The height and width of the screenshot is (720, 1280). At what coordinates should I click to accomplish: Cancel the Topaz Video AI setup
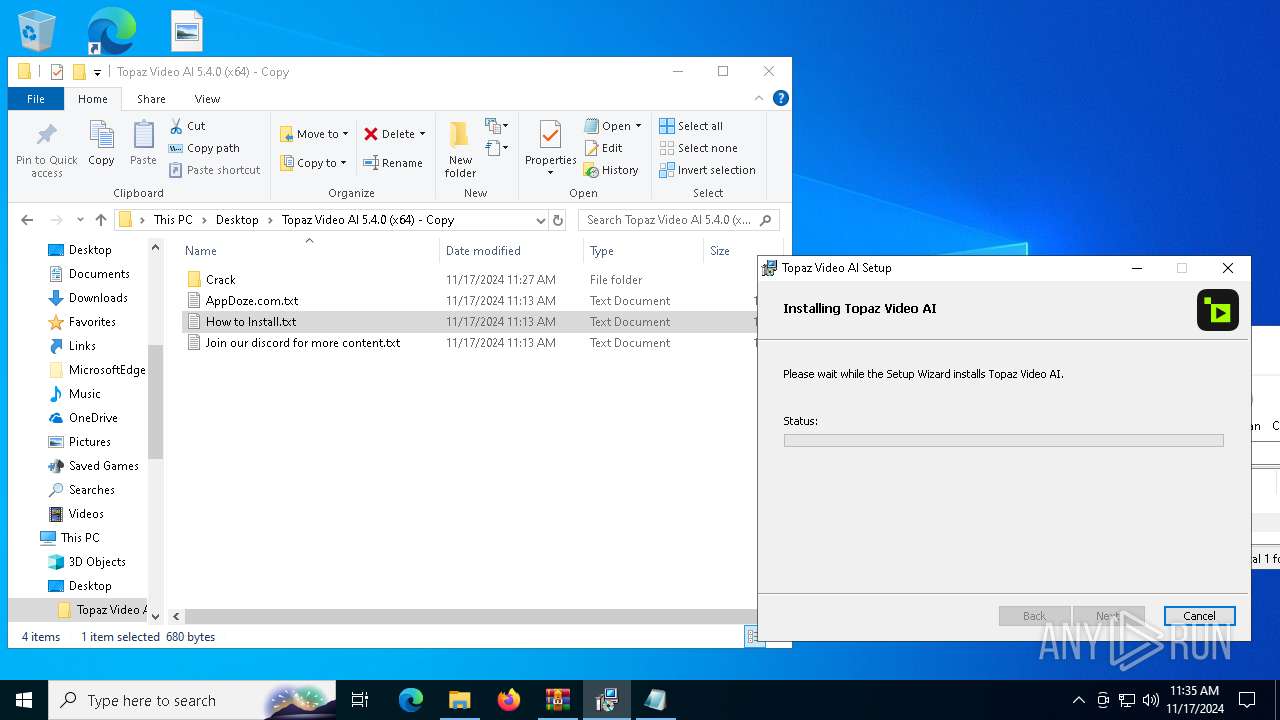click(x=1199, y=616)
